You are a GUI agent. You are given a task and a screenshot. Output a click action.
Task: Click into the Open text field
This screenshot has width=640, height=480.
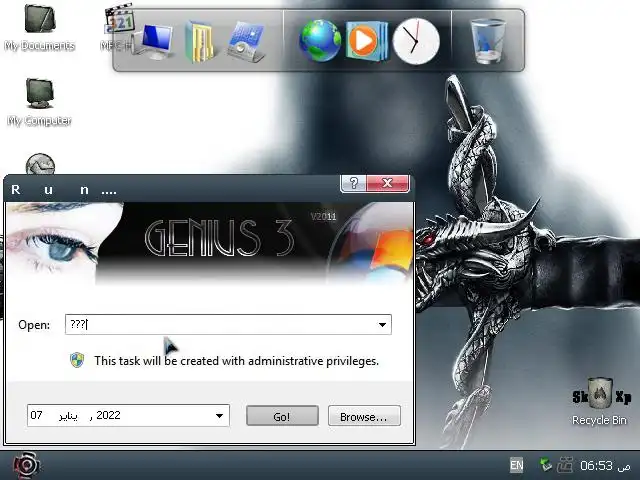click(220, 324)
